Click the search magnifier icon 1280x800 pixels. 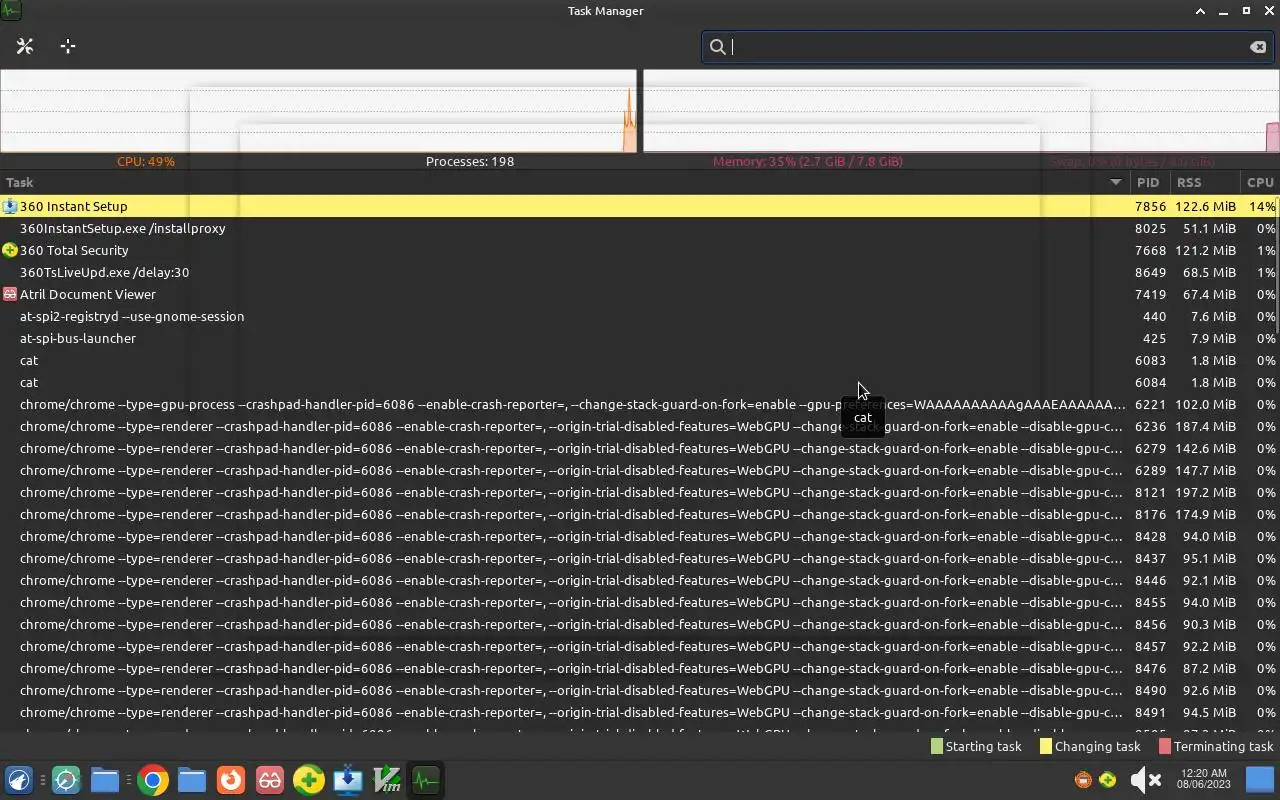pos(717,47)
